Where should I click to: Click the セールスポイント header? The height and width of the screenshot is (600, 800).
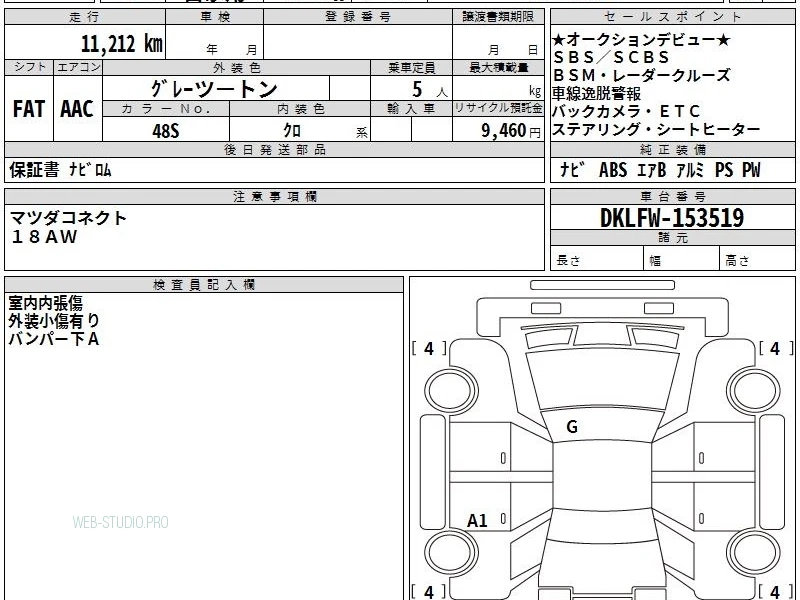[673, 17]
